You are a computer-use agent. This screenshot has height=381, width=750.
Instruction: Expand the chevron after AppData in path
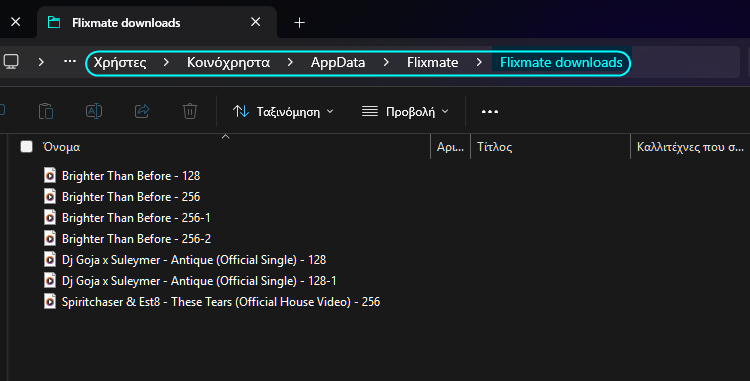(386, 62)
